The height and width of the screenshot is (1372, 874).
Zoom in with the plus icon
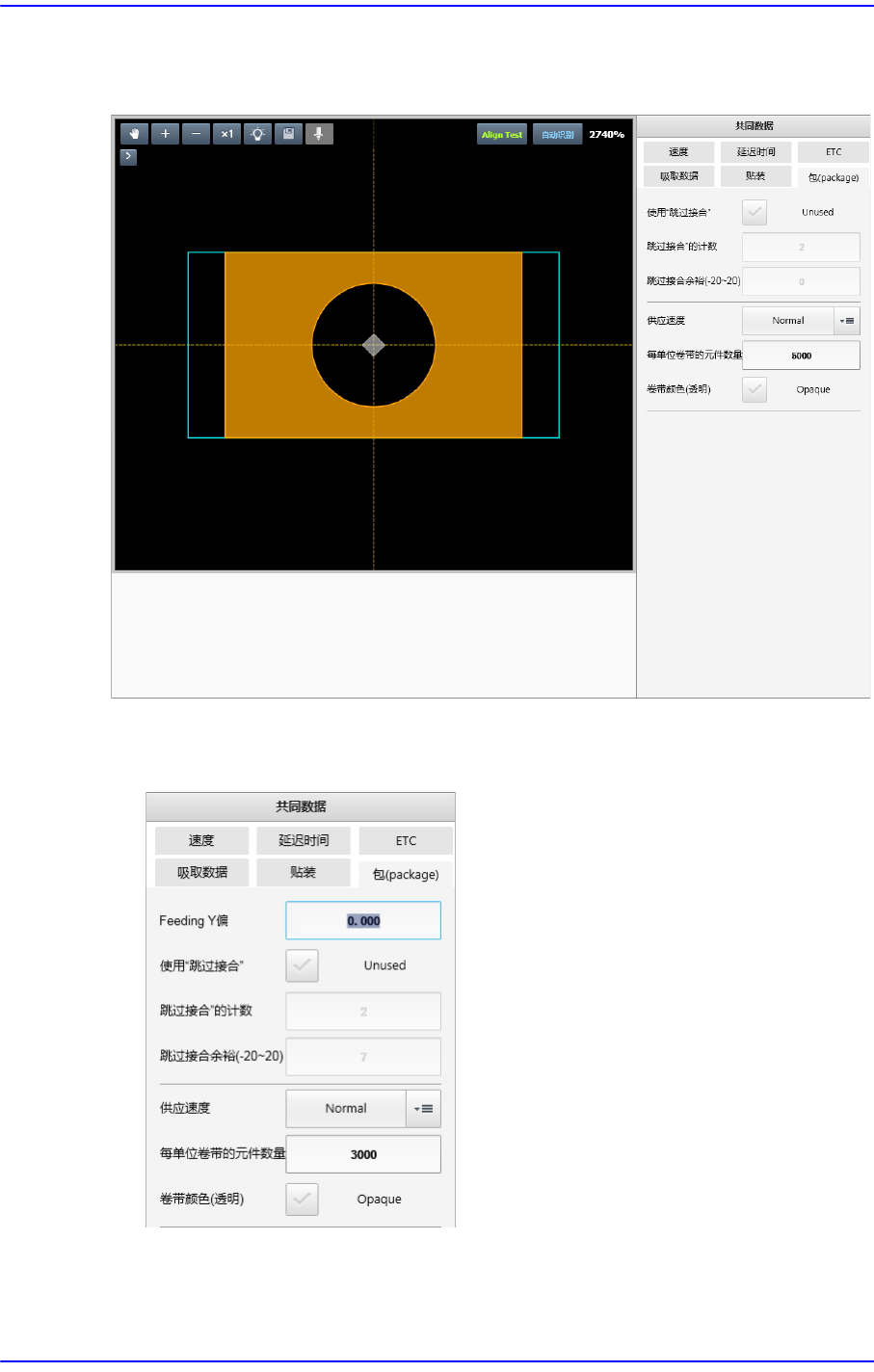(165, 134)
